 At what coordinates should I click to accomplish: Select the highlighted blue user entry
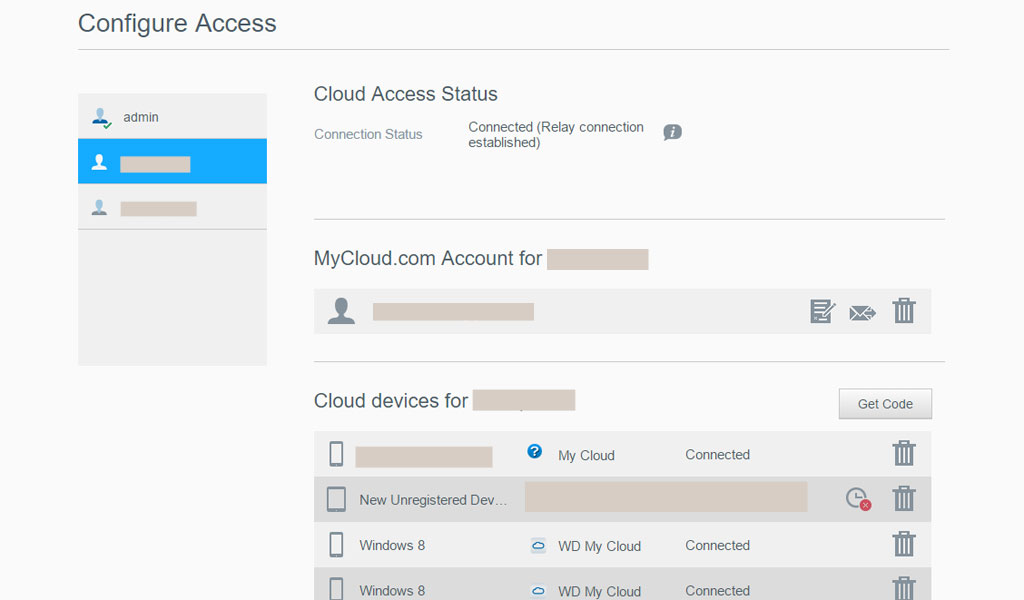172,162
